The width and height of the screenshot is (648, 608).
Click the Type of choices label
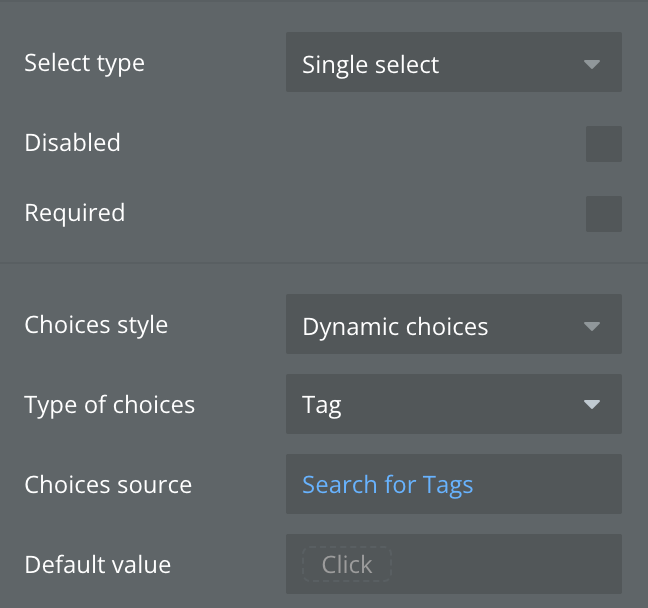pos(109,405)
